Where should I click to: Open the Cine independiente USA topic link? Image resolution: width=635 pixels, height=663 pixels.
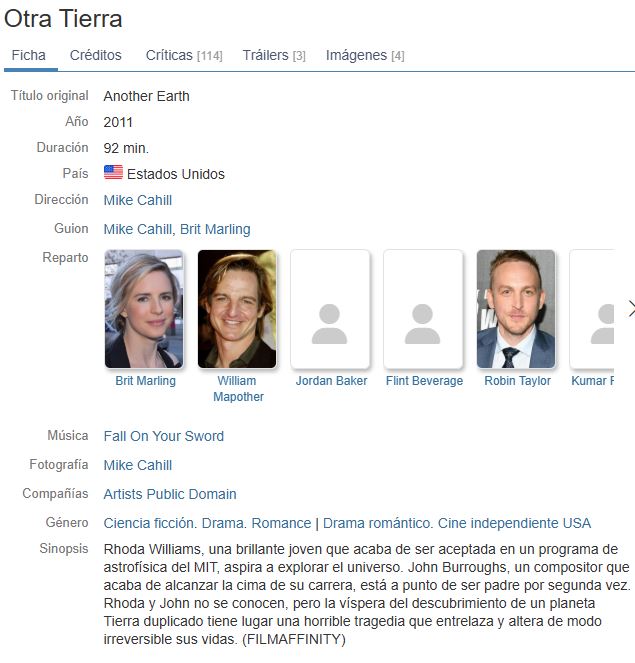click(x=514, y=523)
